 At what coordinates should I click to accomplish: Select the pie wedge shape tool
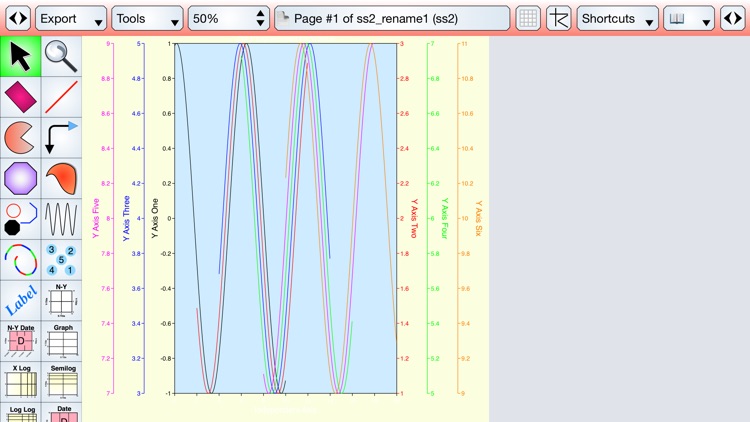click(21, 138)
